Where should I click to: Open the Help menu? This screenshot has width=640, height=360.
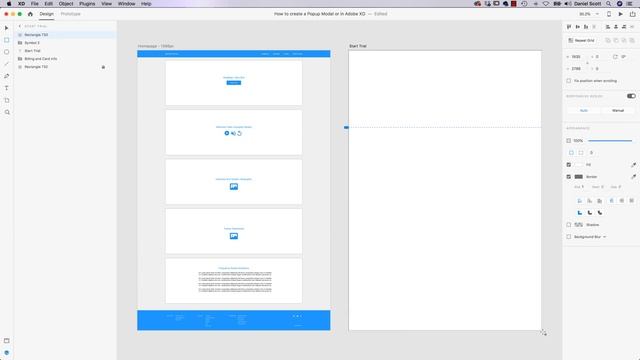coord(146,4)
